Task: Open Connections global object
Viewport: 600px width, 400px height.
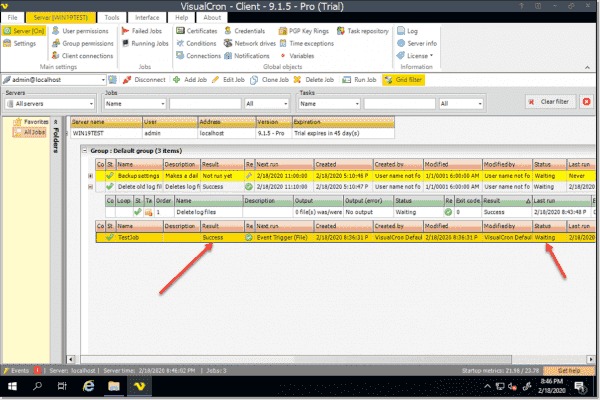Action: pyautogui.click(x=198, y=56)
